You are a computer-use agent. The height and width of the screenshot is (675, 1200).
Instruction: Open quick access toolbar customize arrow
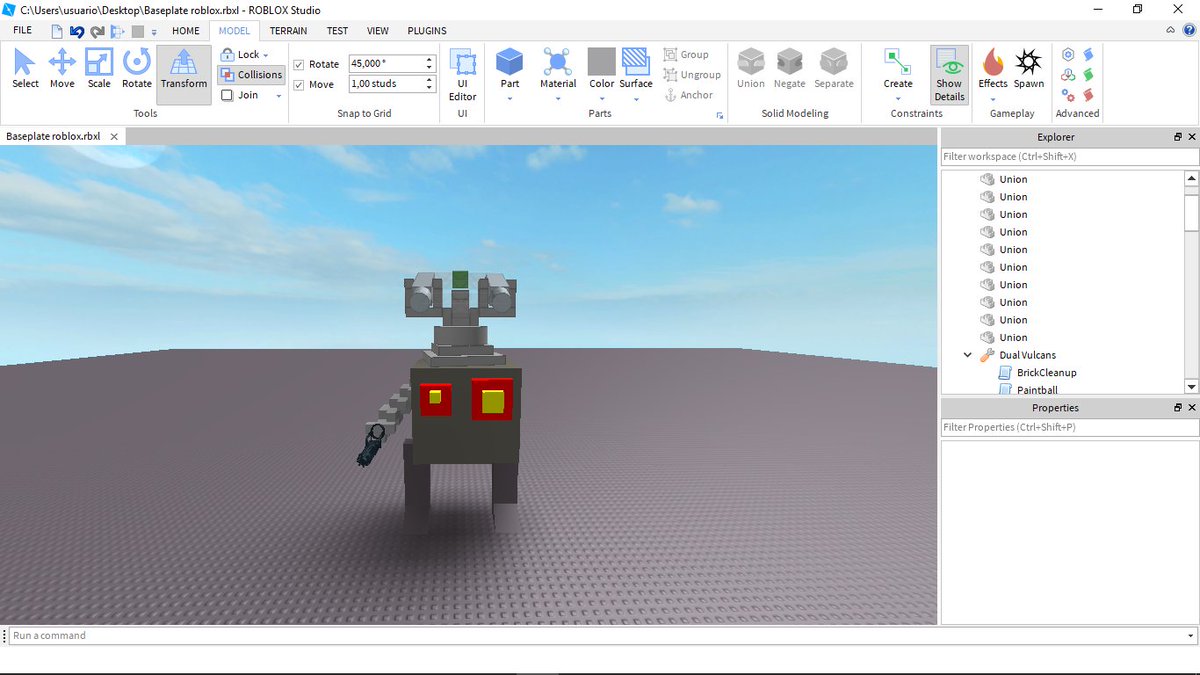(x=154, y=32)
